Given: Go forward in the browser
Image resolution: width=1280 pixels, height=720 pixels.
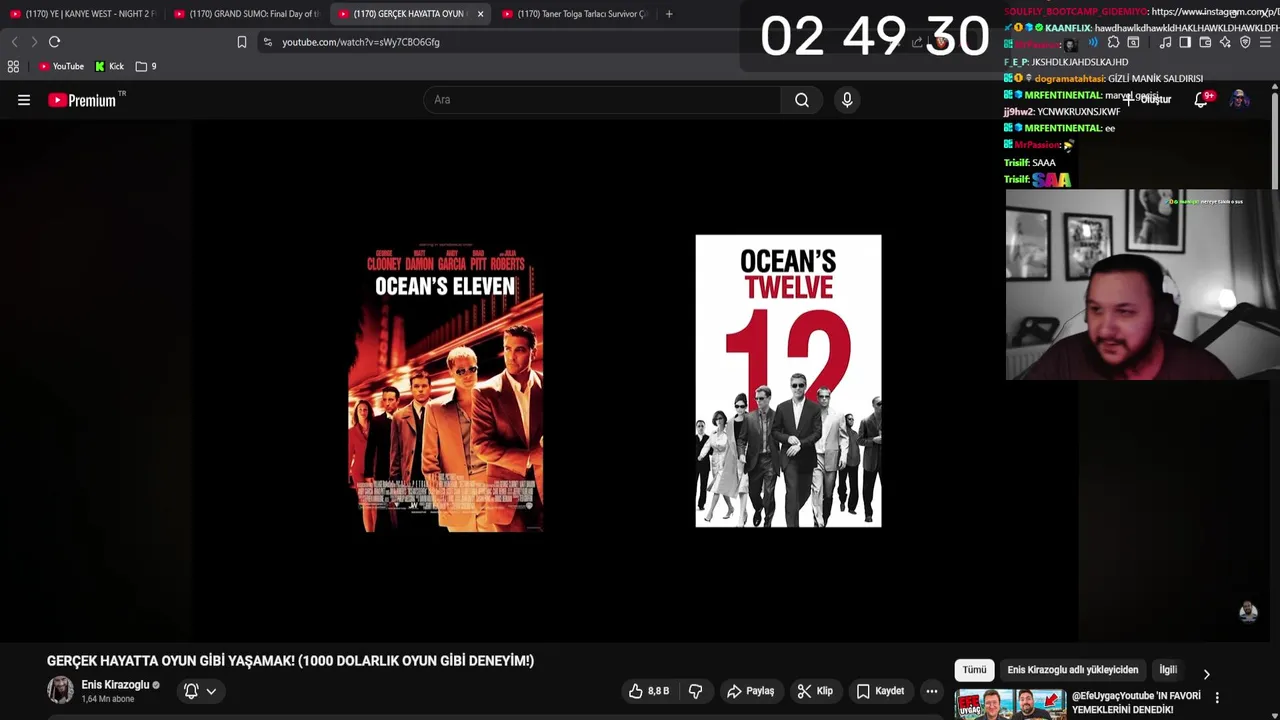Looking at the screenshot, I should click(34, 42).
